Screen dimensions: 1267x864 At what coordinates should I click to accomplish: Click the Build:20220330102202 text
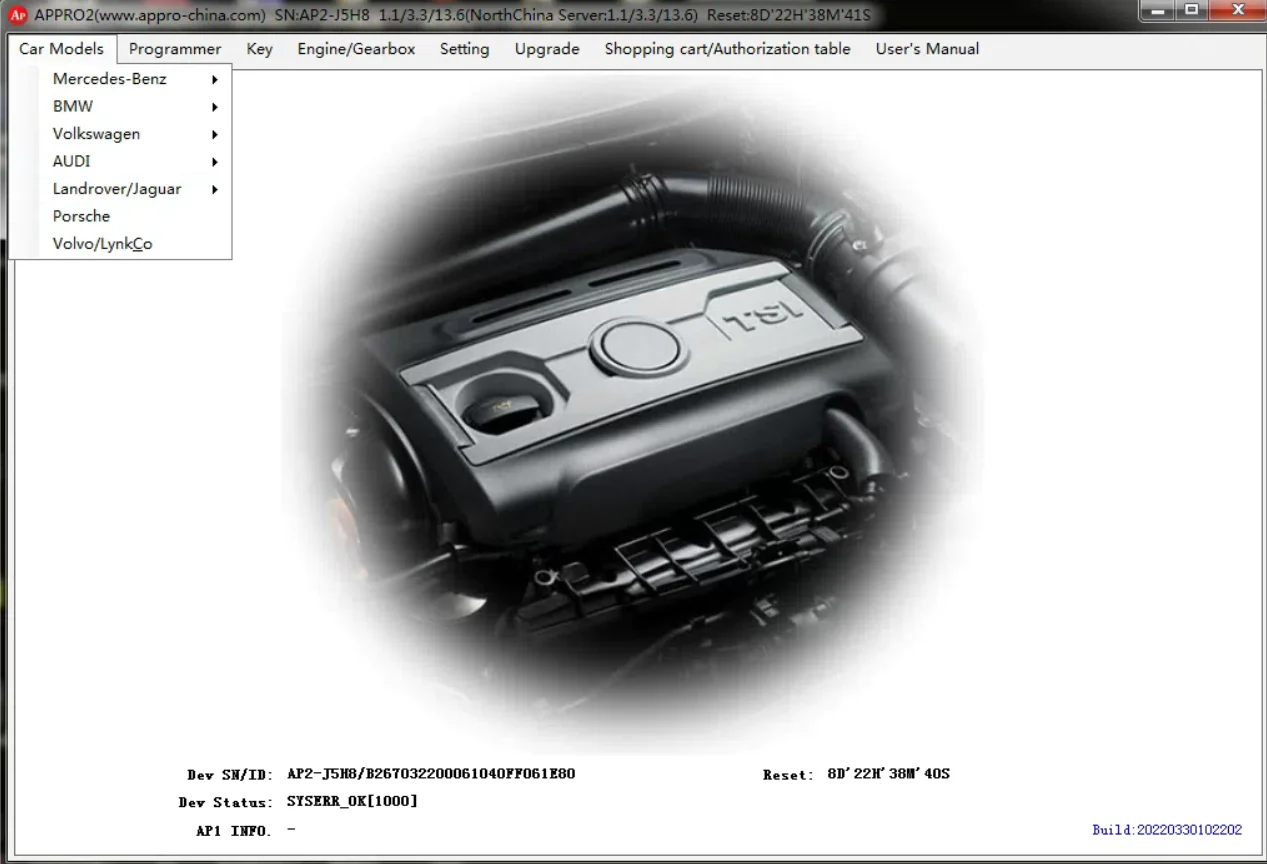click(x=1167, y=830)
